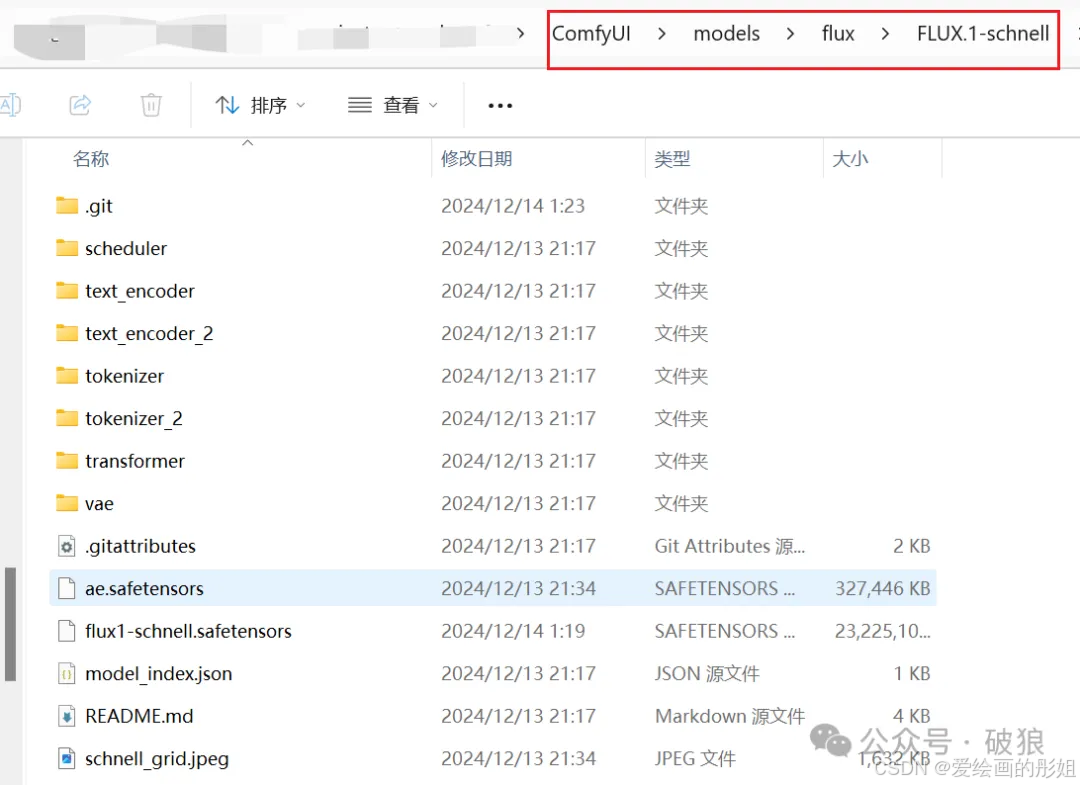This screenshot has height=785, width=1080.
Task: Expand chevron before ComfyUI breadcrumb
Action: pyautogui.click(x=521, y=33)
